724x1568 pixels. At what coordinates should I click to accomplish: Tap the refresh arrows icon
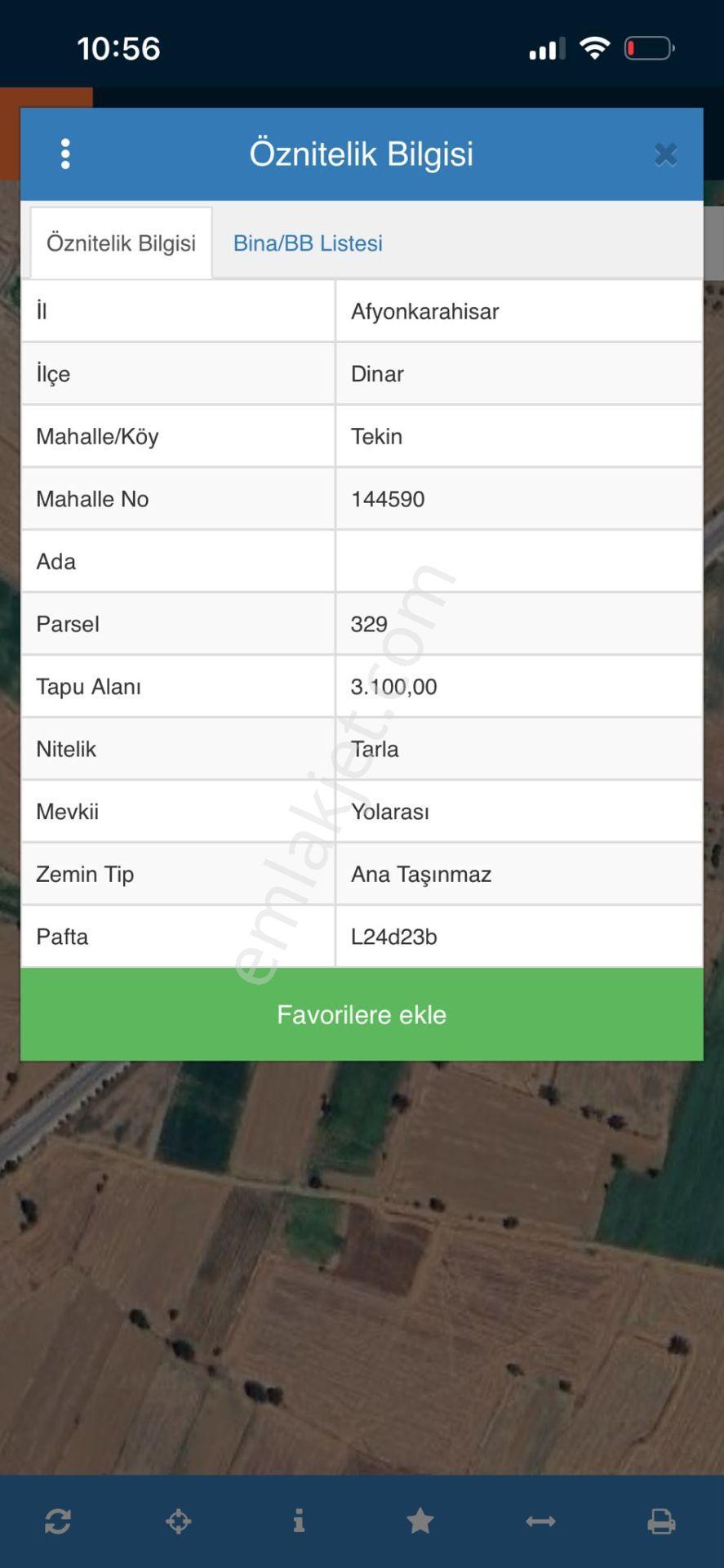point(58,1521)
